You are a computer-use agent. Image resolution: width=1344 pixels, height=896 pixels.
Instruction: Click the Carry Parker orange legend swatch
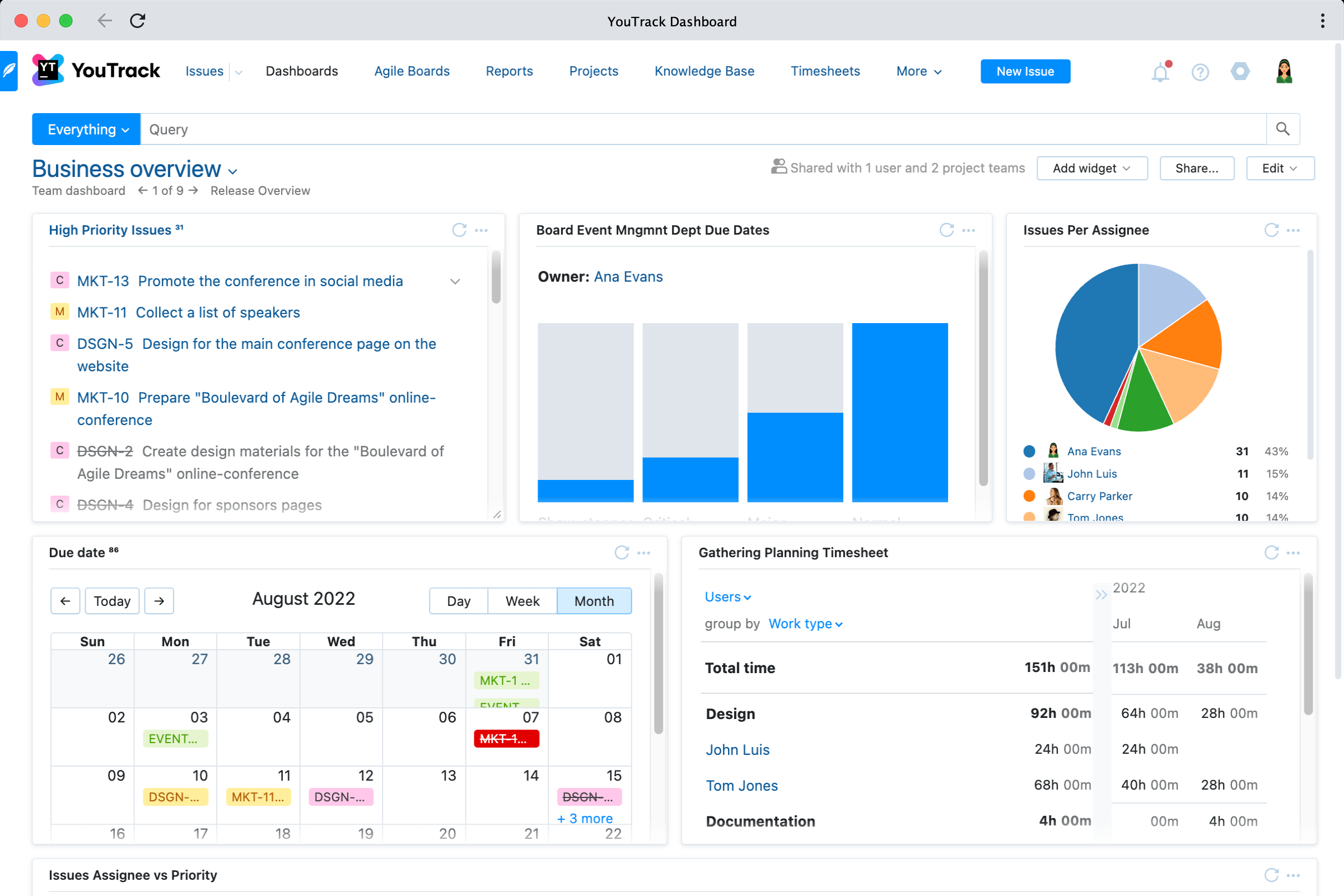click(1030, 496)
